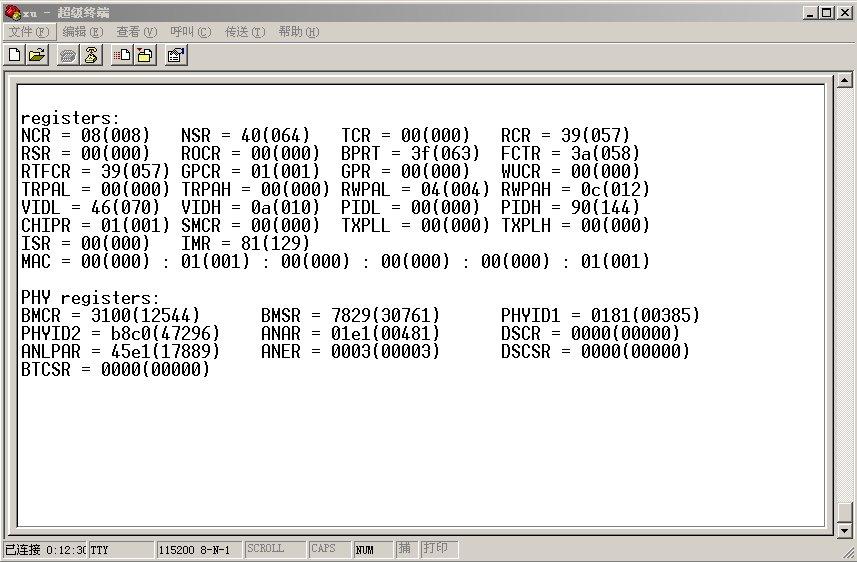Open the 传送(T) menu

[x=245, y=32]
